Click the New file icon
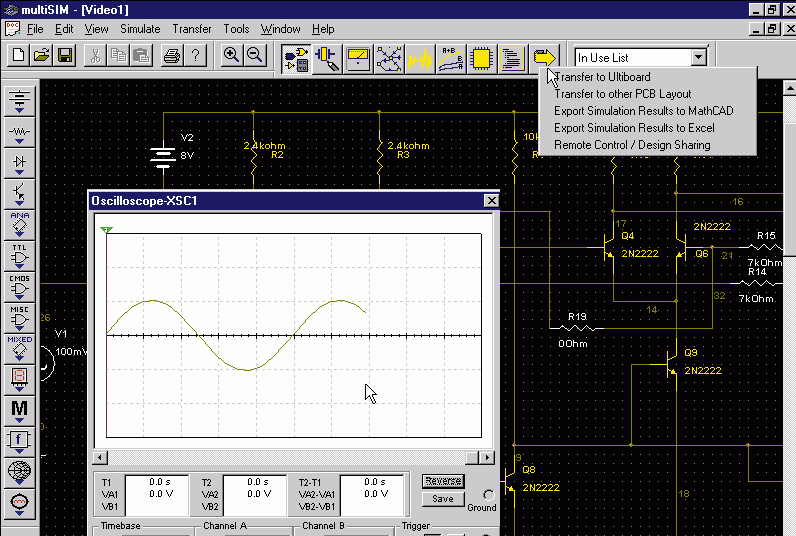Image resolution: width=796 pixels, height=536 pixels. 18,55
